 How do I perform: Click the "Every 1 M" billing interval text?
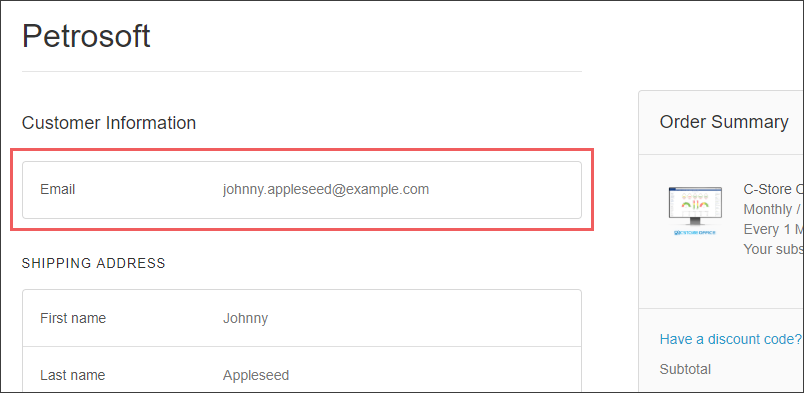click(x=773, y=229)
